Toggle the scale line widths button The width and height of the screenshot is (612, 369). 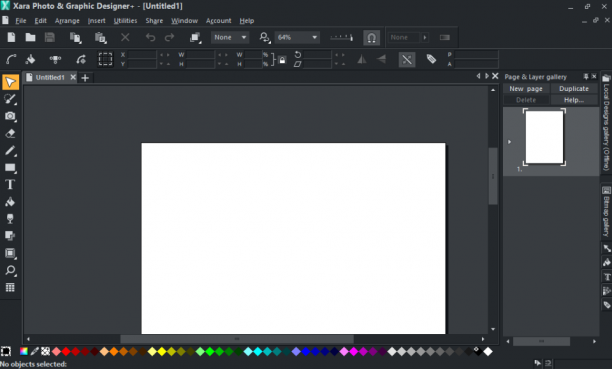(407, 59)
